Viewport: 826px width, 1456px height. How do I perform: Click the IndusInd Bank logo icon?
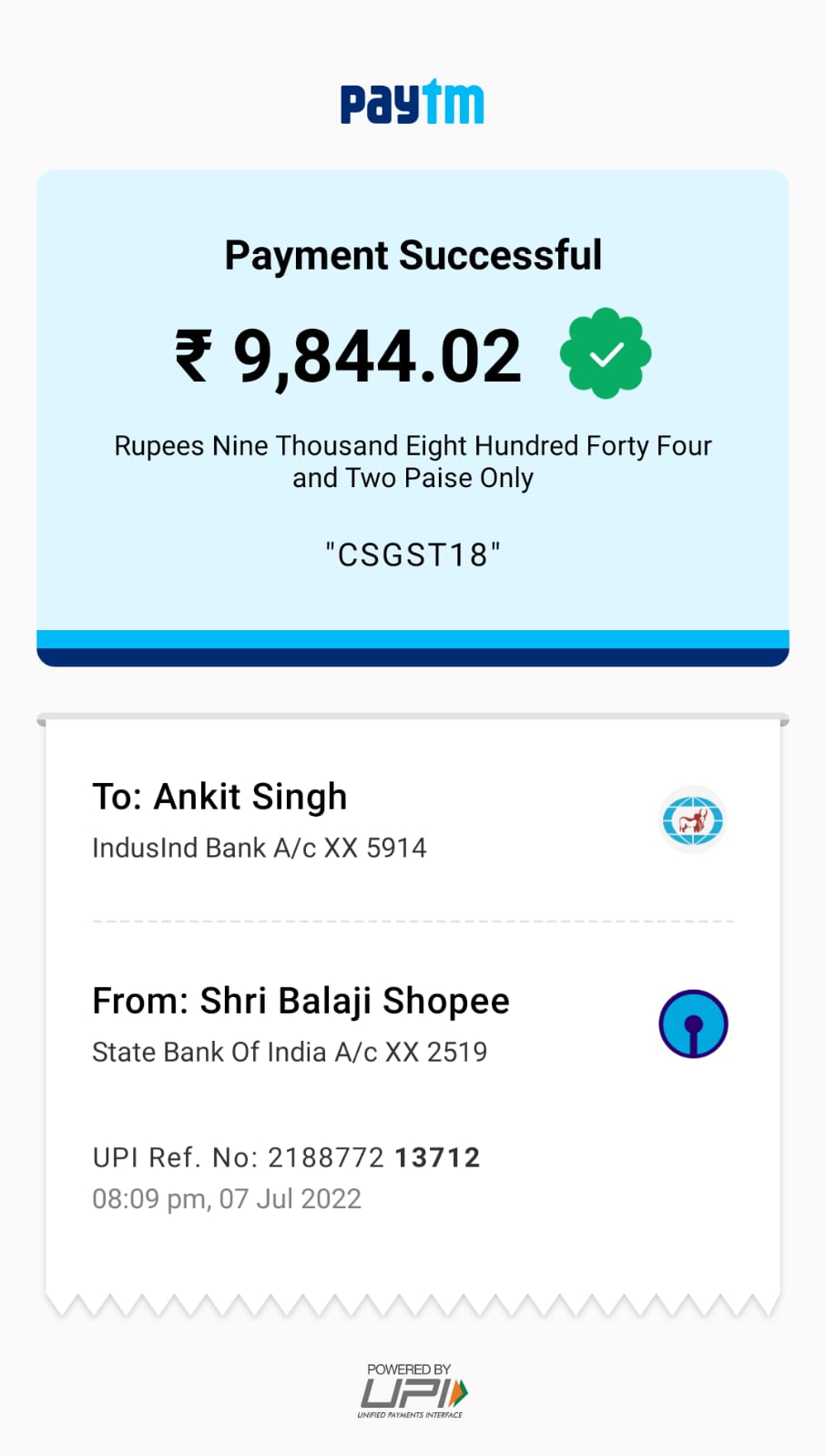(692, 820)
